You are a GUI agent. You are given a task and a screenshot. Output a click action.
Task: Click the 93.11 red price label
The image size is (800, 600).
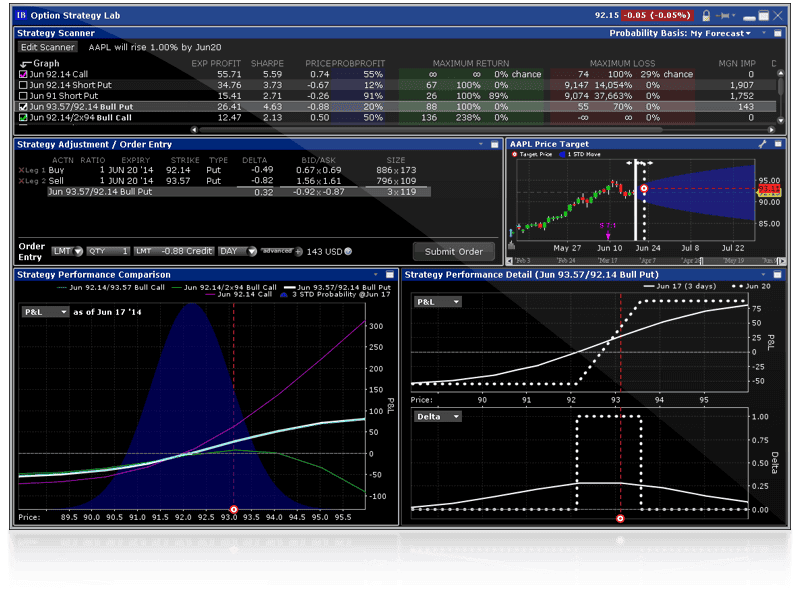tap(769, 189)
